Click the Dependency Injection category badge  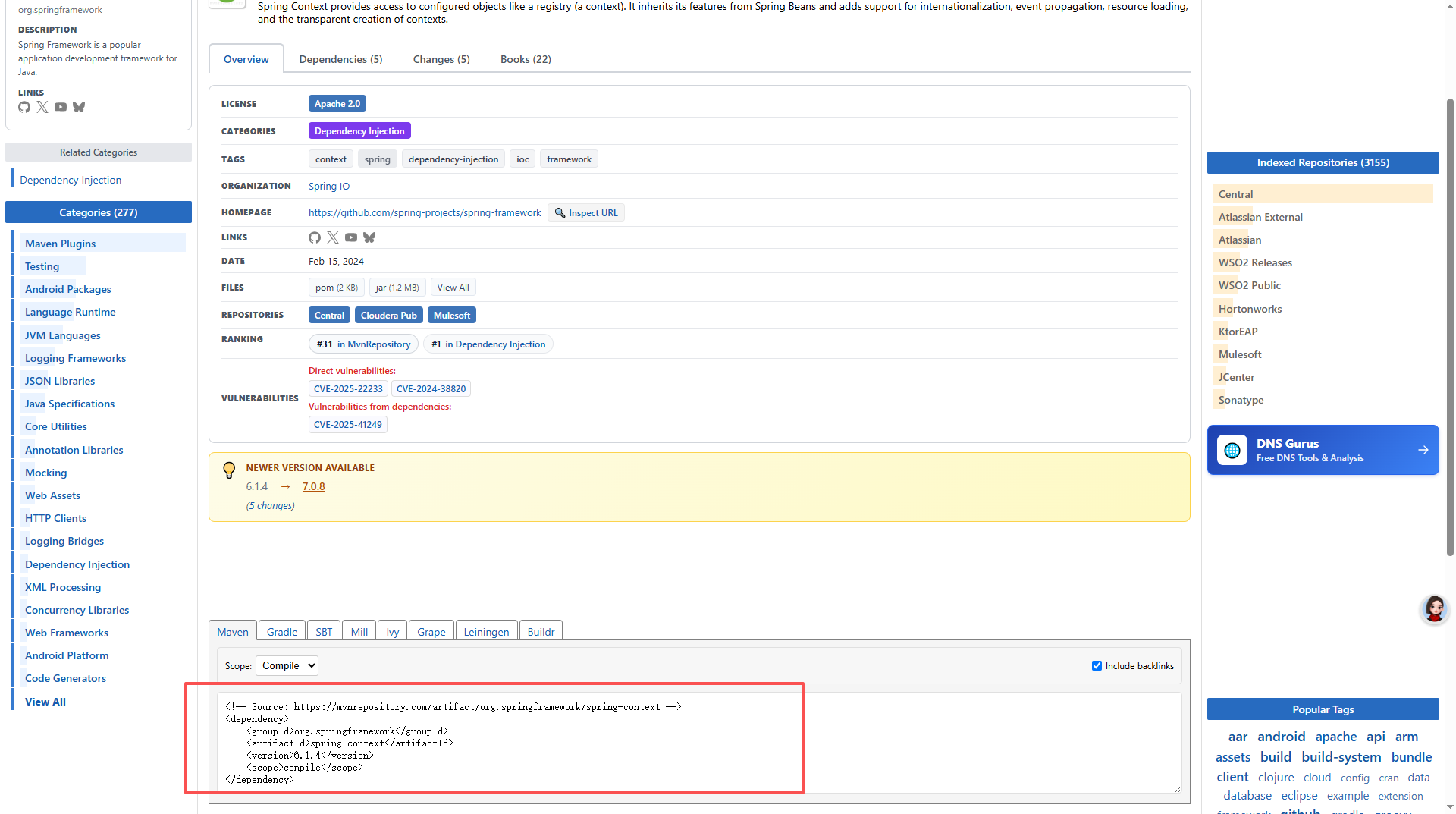359,130
